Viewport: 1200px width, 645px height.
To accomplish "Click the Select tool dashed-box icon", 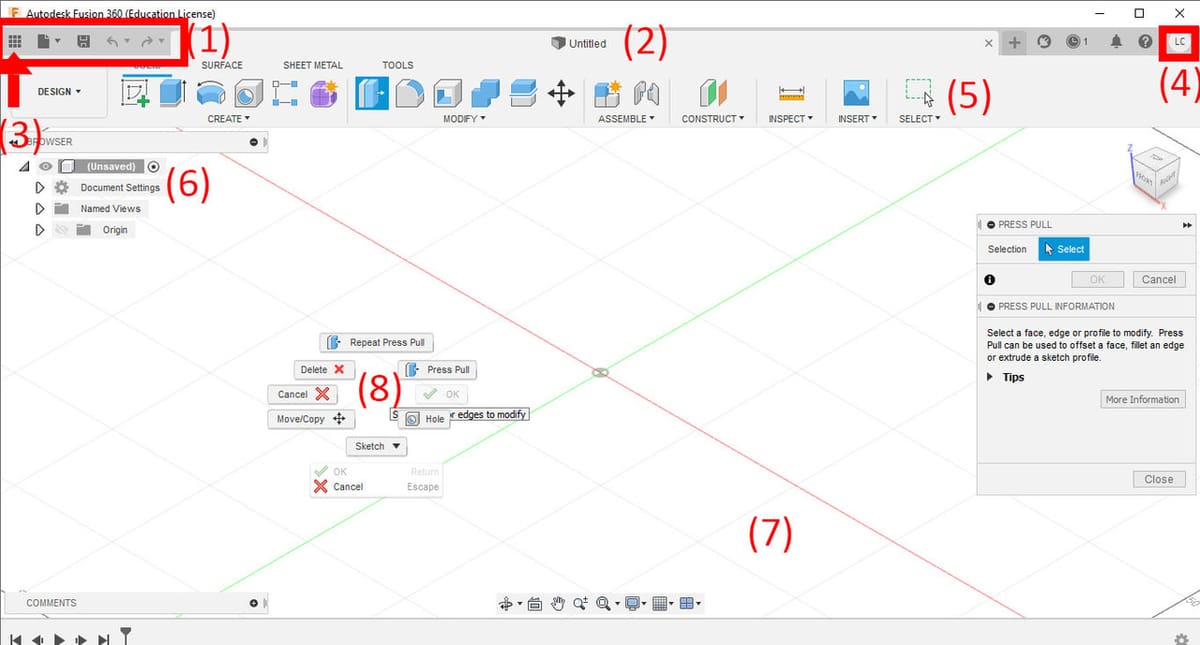I will (920, 92).
